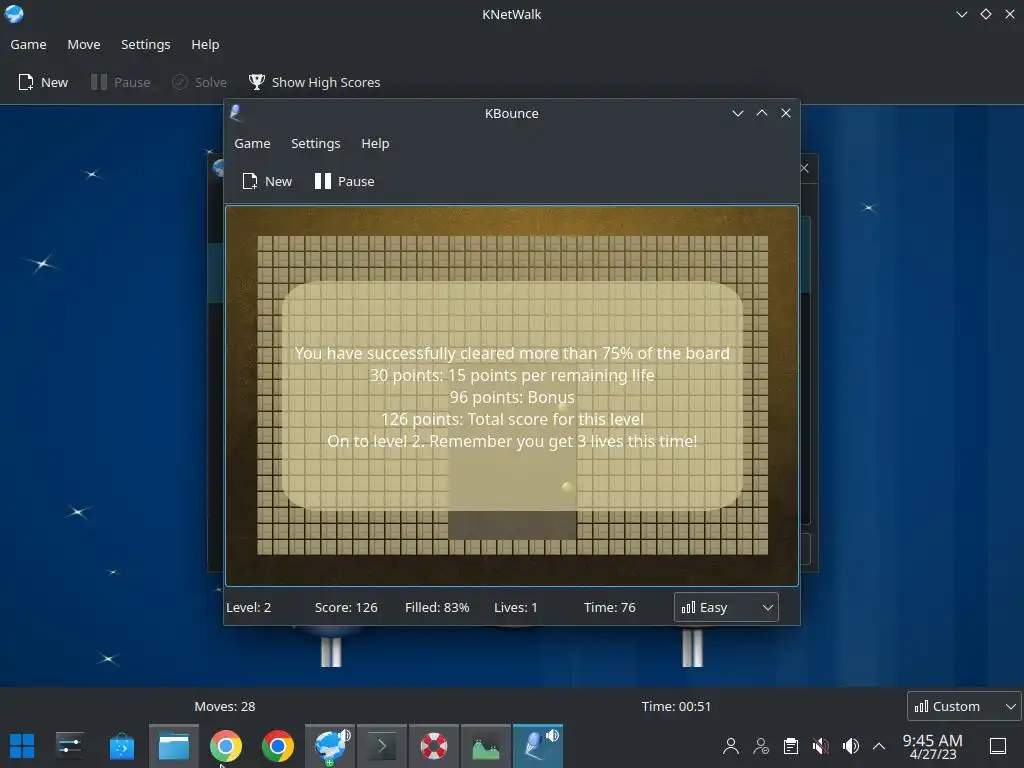Click the KBounce app icon in title bar

[236, 113]
